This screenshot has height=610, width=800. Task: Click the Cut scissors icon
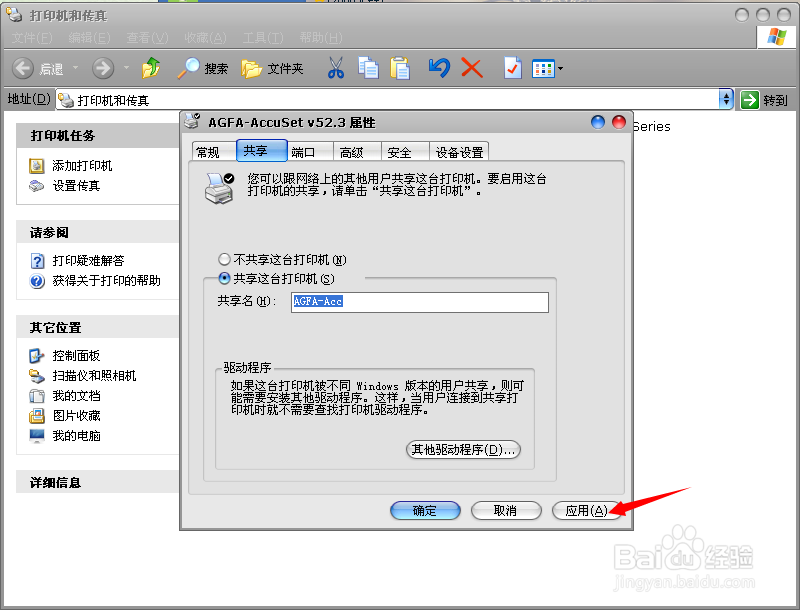335,68
